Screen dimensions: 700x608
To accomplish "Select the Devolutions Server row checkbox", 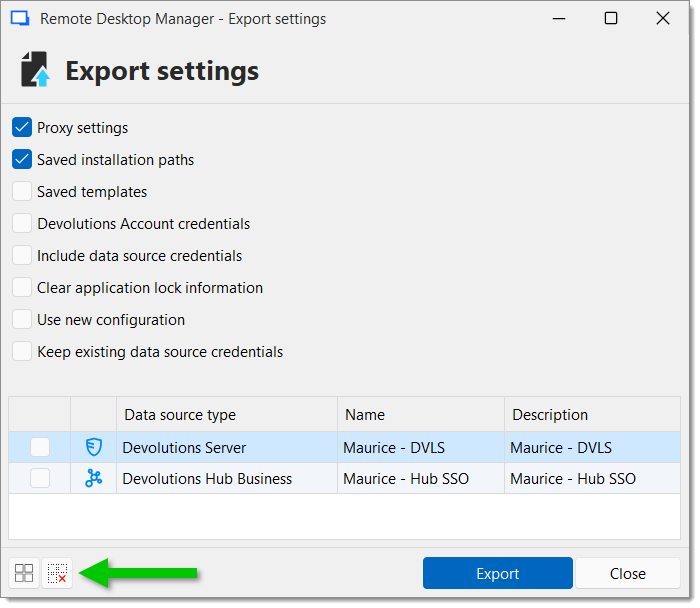I will 40,448.
